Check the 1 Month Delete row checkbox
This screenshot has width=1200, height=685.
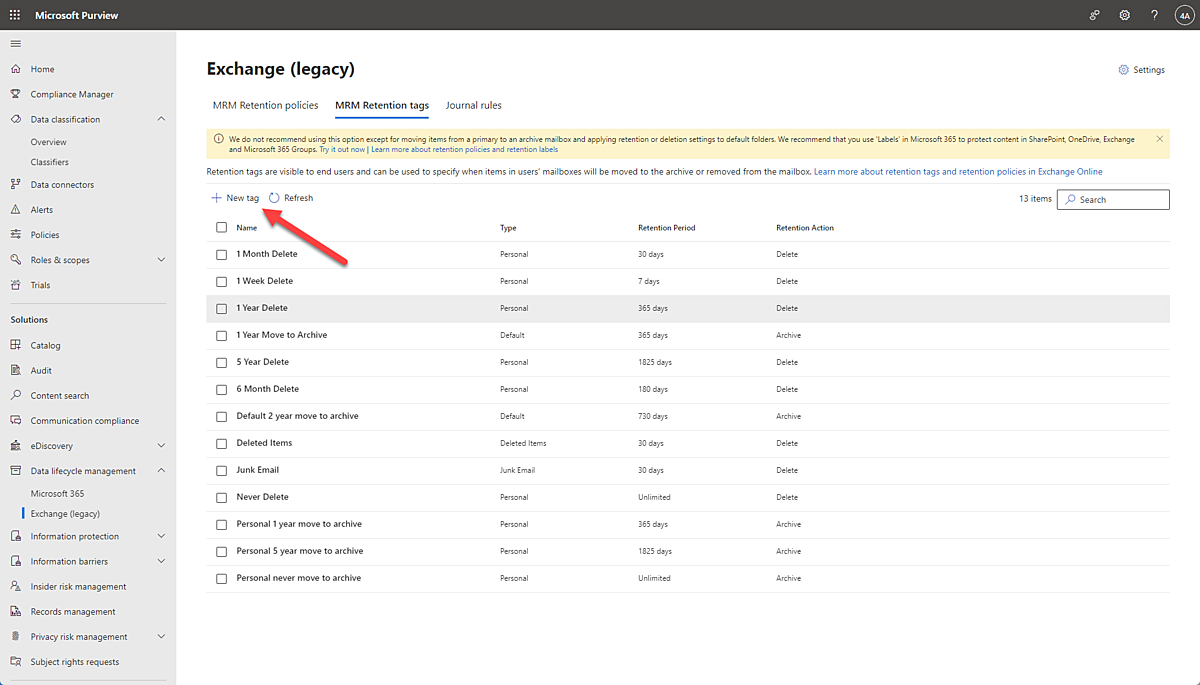(221, 254)
